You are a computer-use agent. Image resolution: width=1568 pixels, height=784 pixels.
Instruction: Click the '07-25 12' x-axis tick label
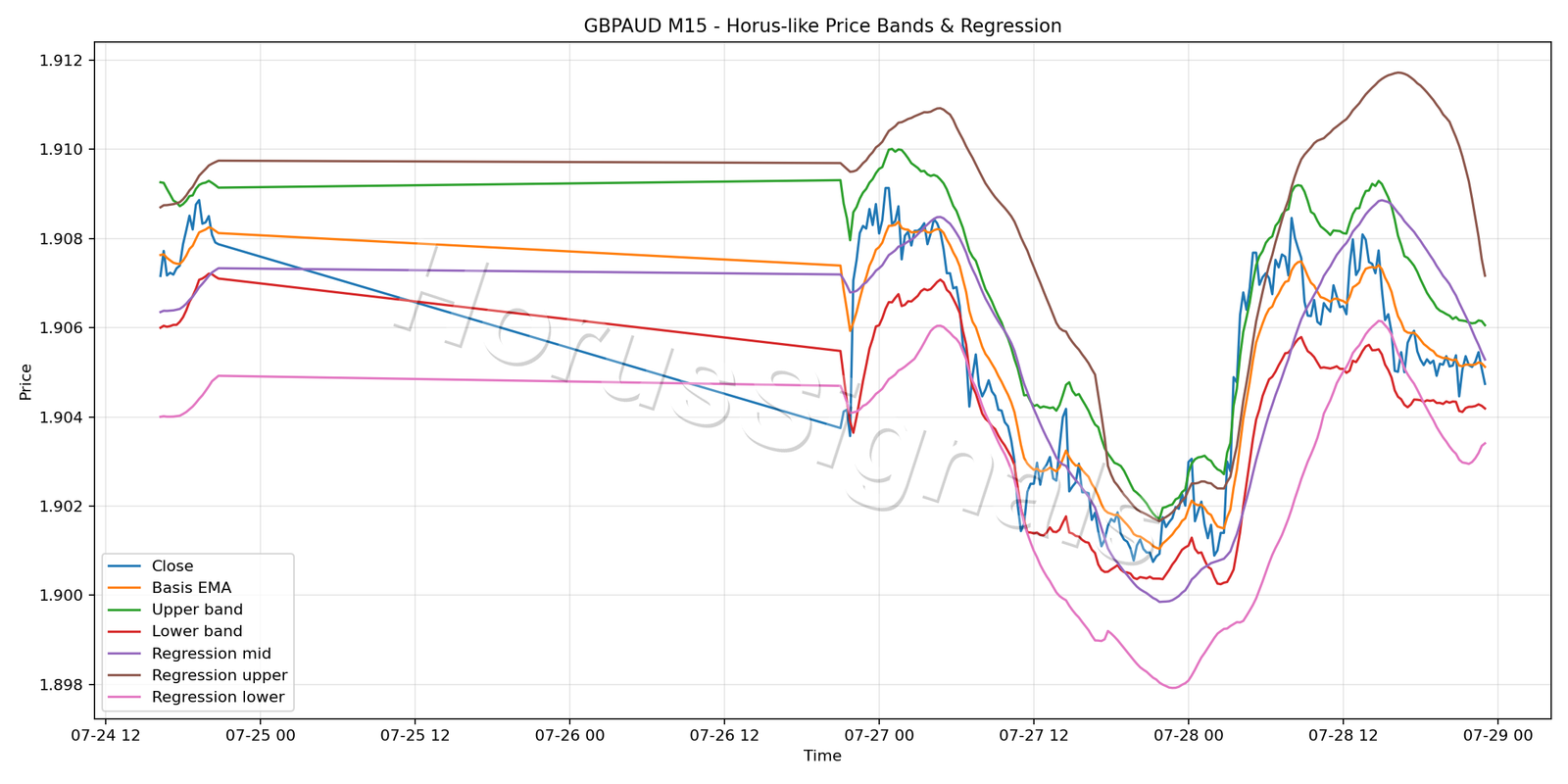(x=415, y=736)
